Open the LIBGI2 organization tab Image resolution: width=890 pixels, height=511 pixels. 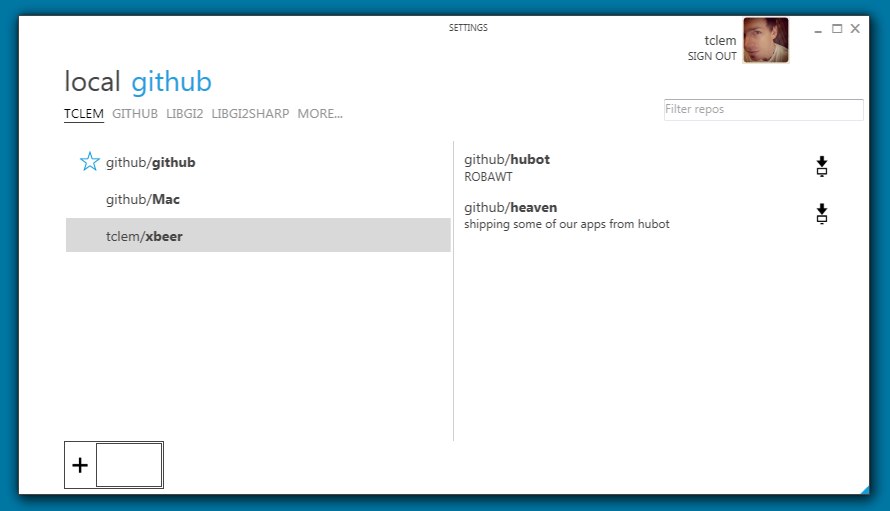185,114
